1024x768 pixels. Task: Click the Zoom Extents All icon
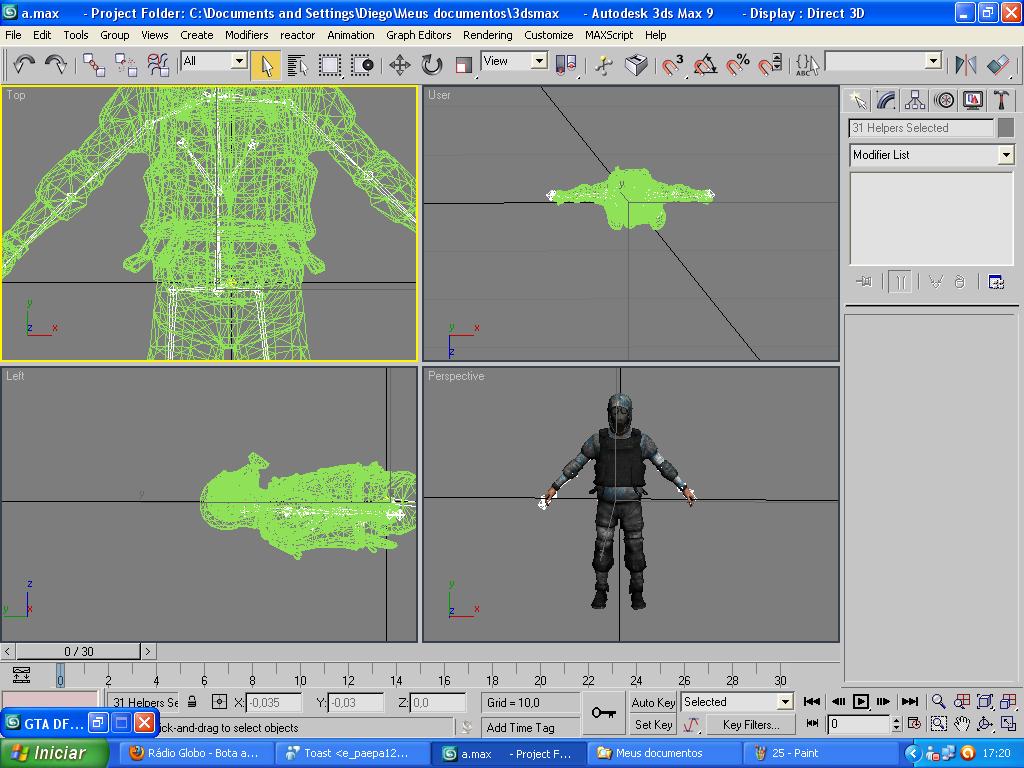(x=1008, y=702)
